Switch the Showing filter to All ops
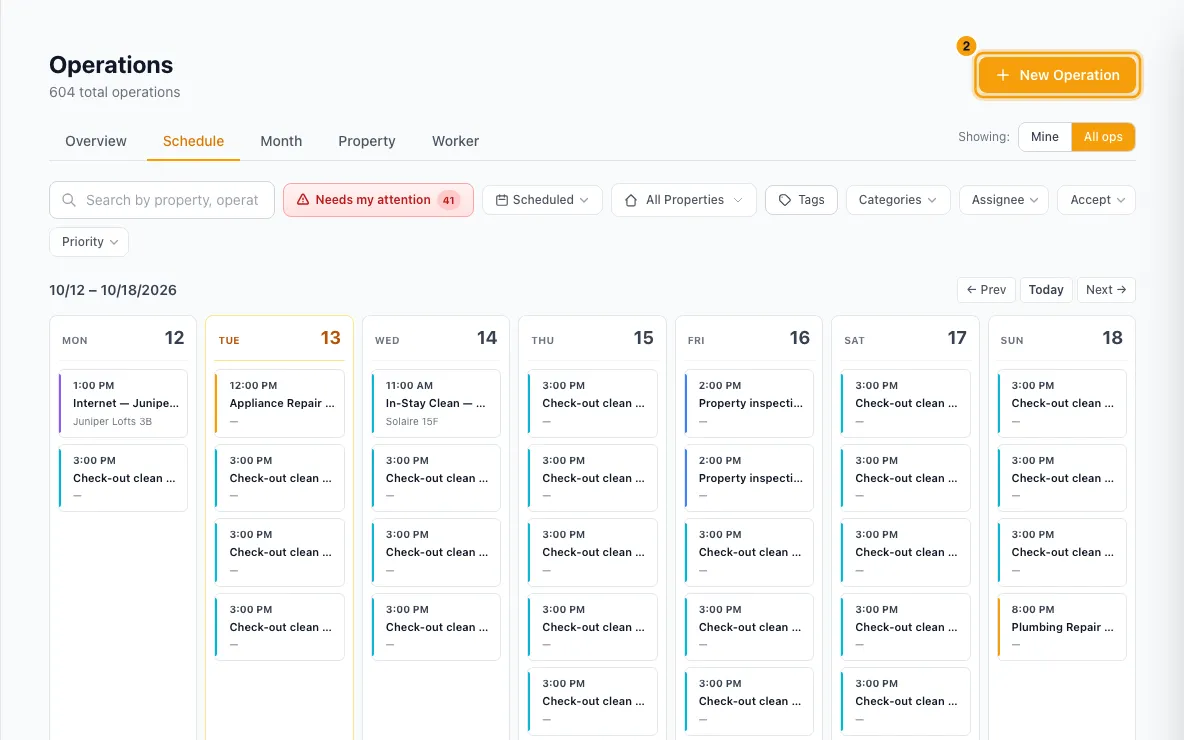Screen dimensions: 1184x740 pyautogui.click(x=1102, y=137)
